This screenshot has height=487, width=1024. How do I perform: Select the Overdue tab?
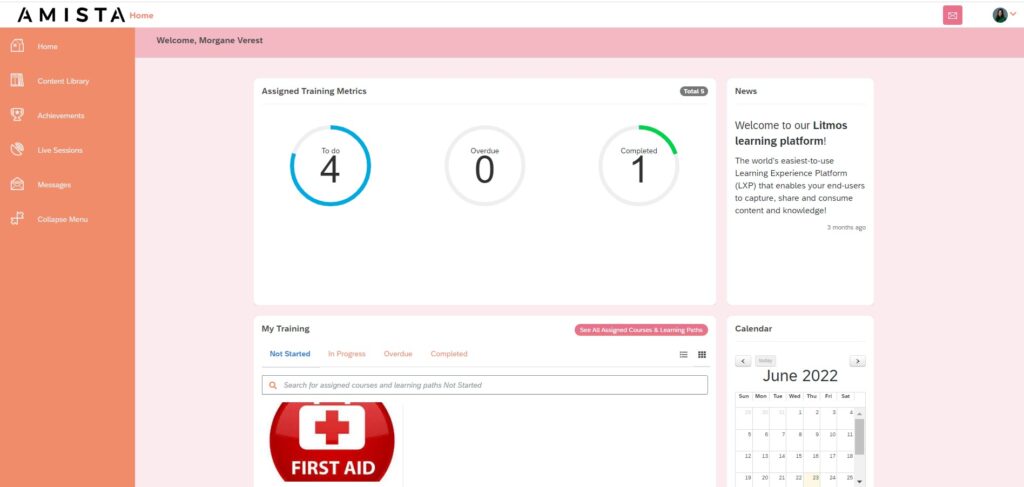click(398, 354)
